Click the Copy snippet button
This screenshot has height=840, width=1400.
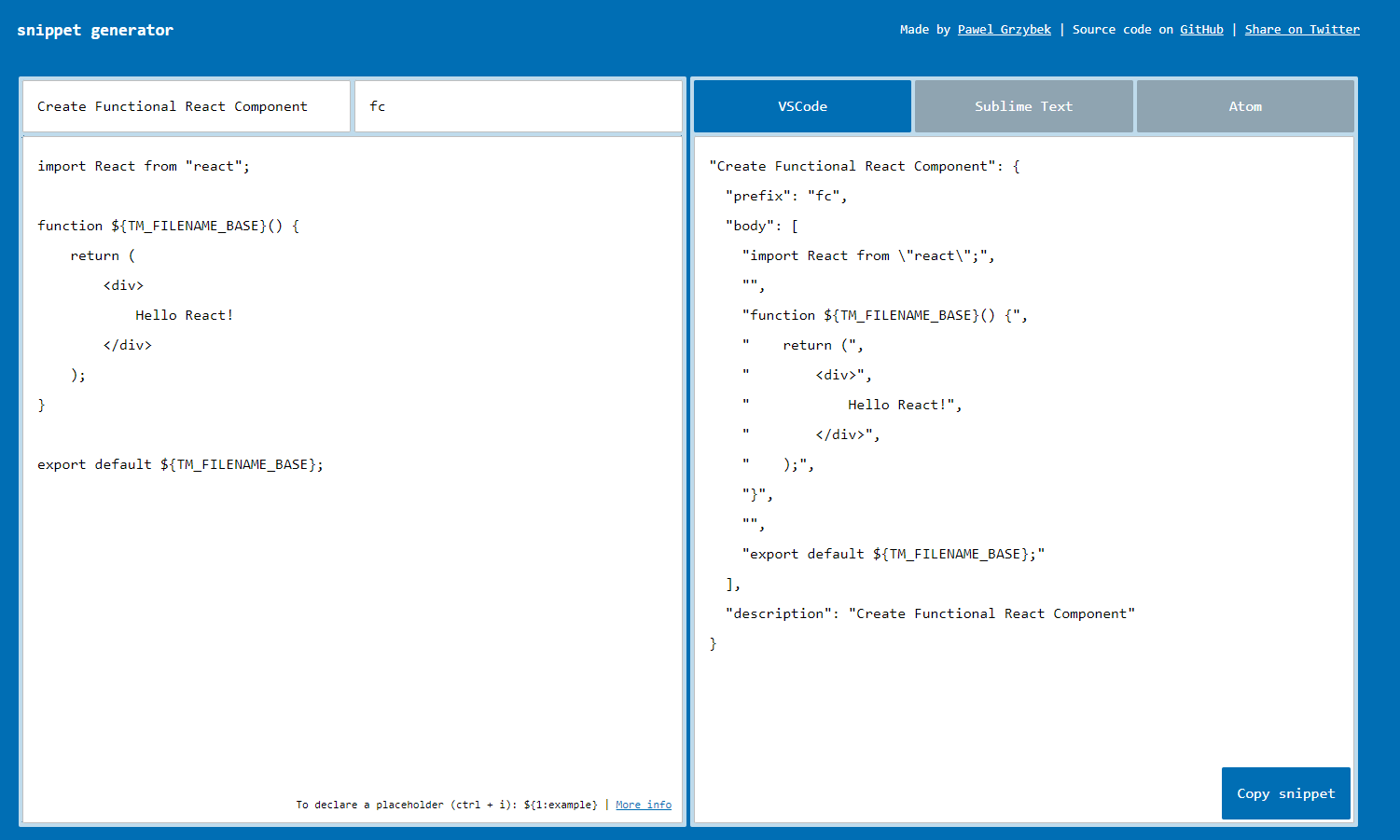pyautogui.click(x=1286, y=793)
